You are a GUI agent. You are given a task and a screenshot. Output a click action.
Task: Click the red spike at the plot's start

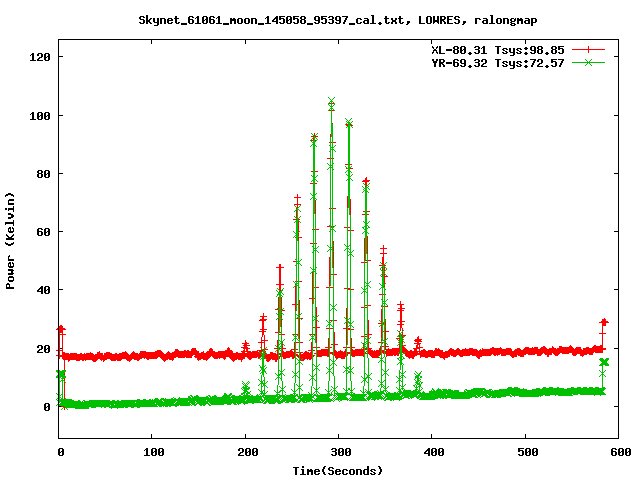point(60,329)
